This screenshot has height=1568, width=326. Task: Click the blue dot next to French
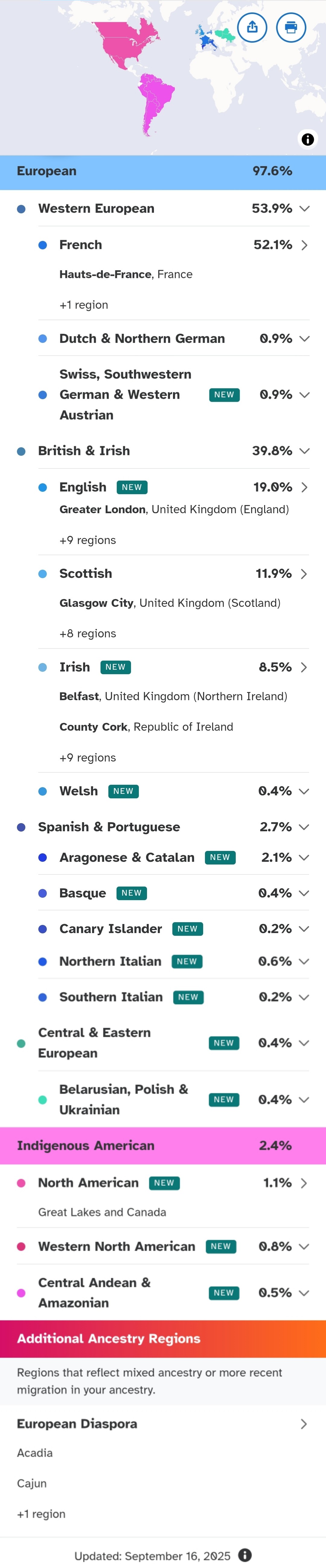pyautogui.click(x=43, y=245)
